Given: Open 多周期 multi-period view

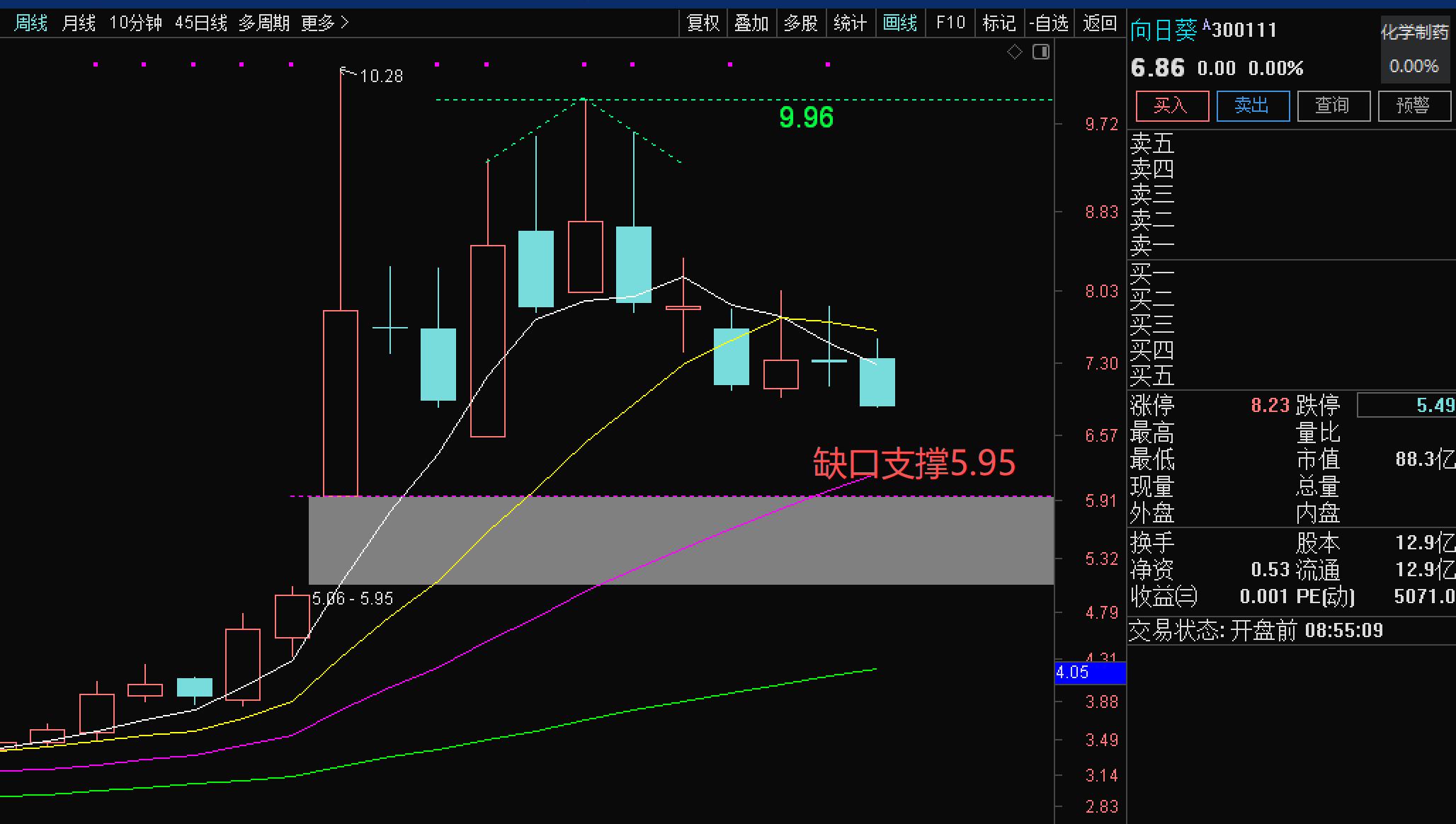Looking at the screenshot, I should 263,23.
